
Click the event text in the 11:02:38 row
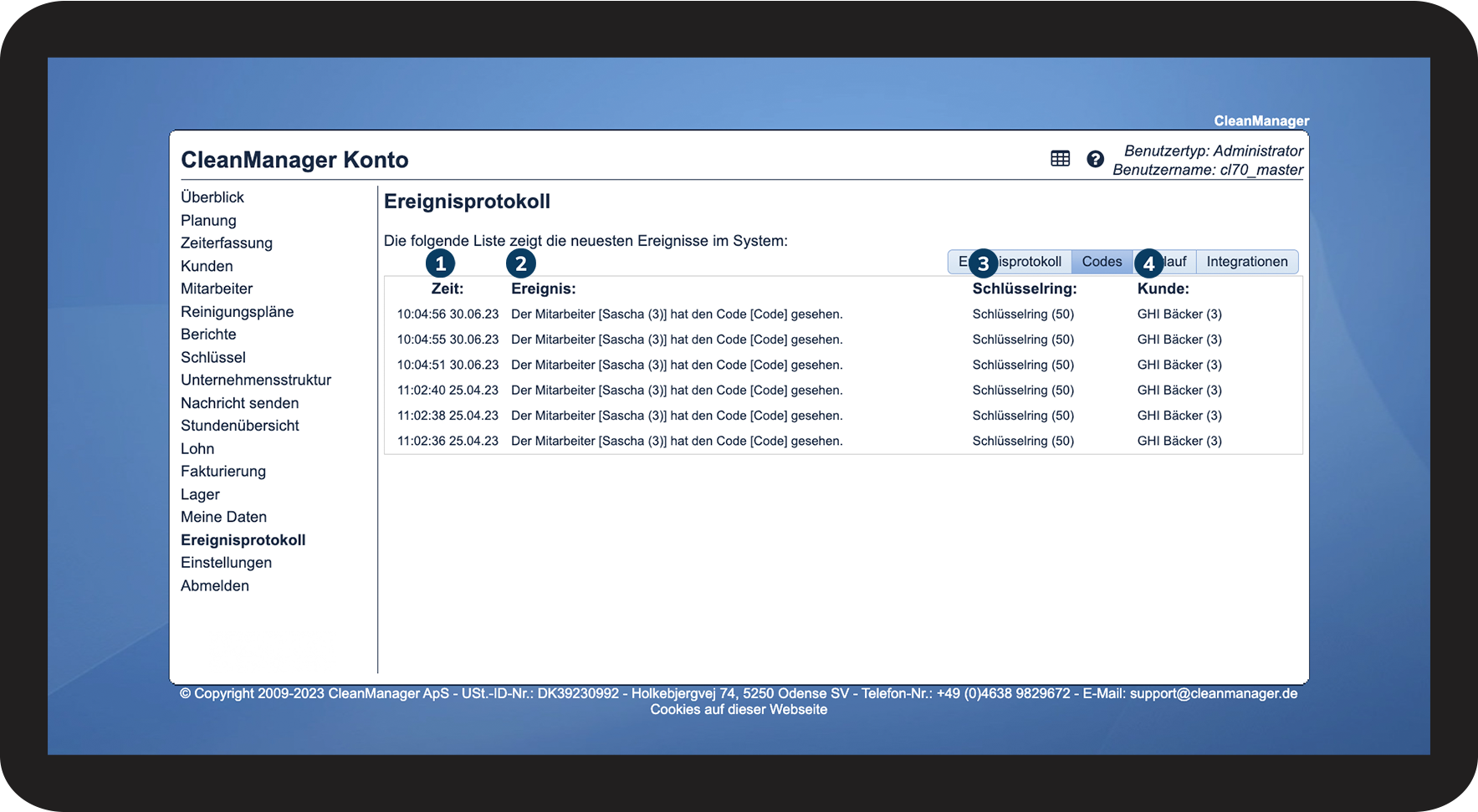click(x=677, y=416)
